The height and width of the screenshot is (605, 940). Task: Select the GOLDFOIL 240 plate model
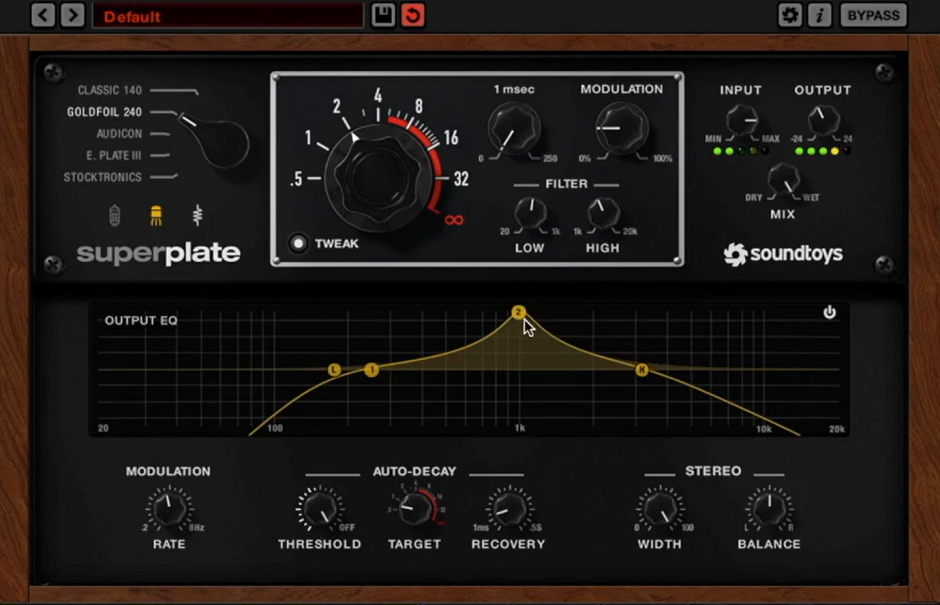coord(104,112)
